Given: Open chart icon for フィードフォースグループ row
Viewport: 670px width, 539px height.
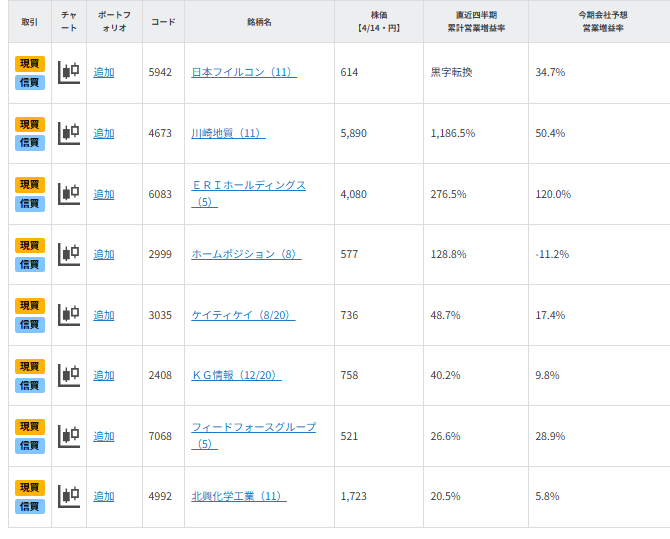Looking at the screenshot, I should pos(69,436).
